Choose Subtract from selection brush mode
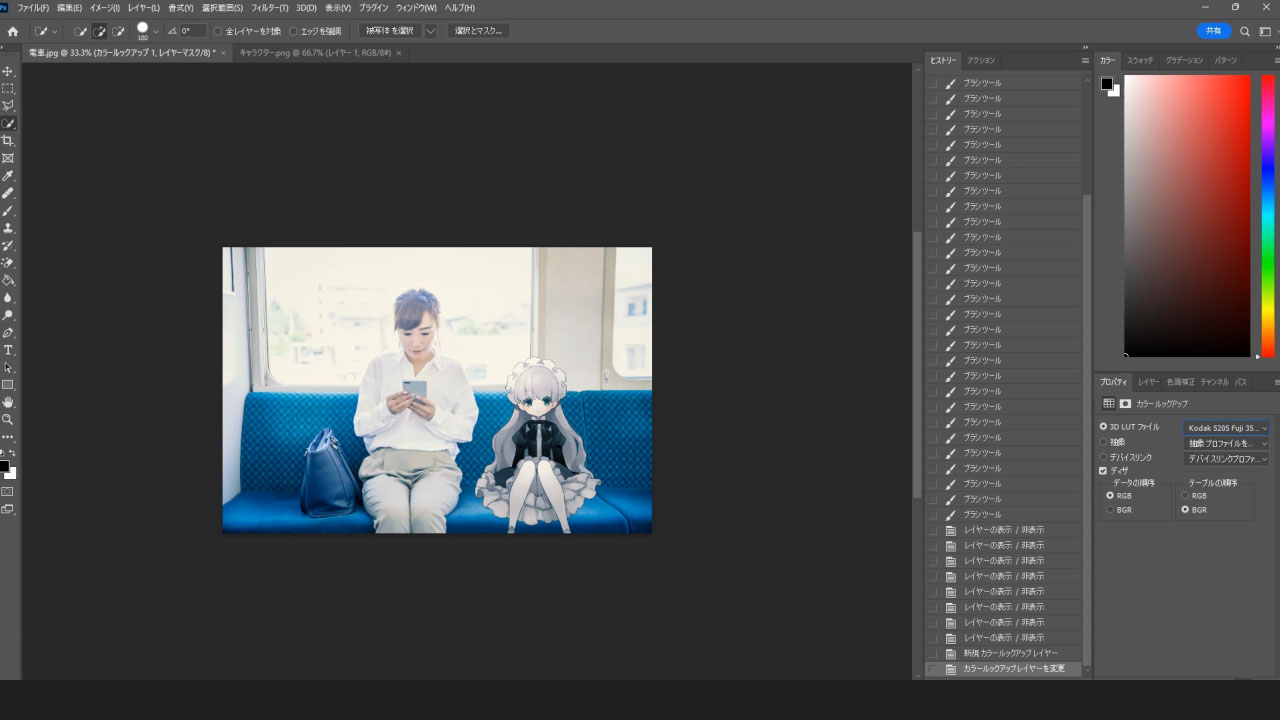The image size is (1280, 720). (x=119, y=31)
